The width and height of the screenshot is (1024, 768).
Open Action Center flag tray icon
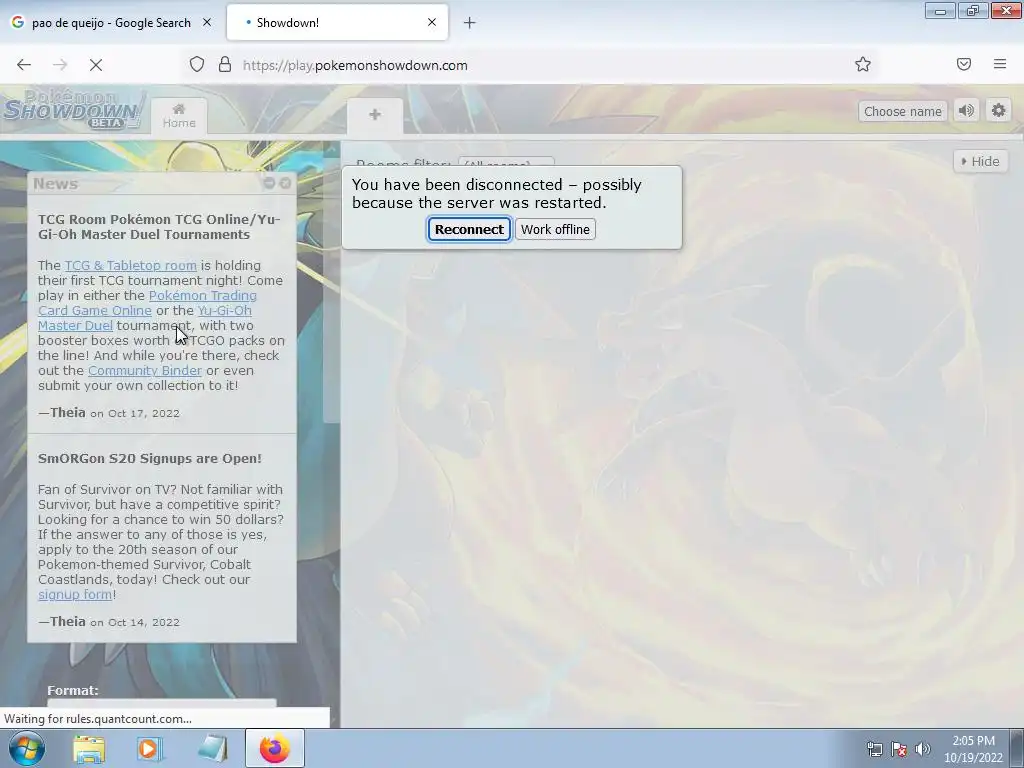point(899,749)
